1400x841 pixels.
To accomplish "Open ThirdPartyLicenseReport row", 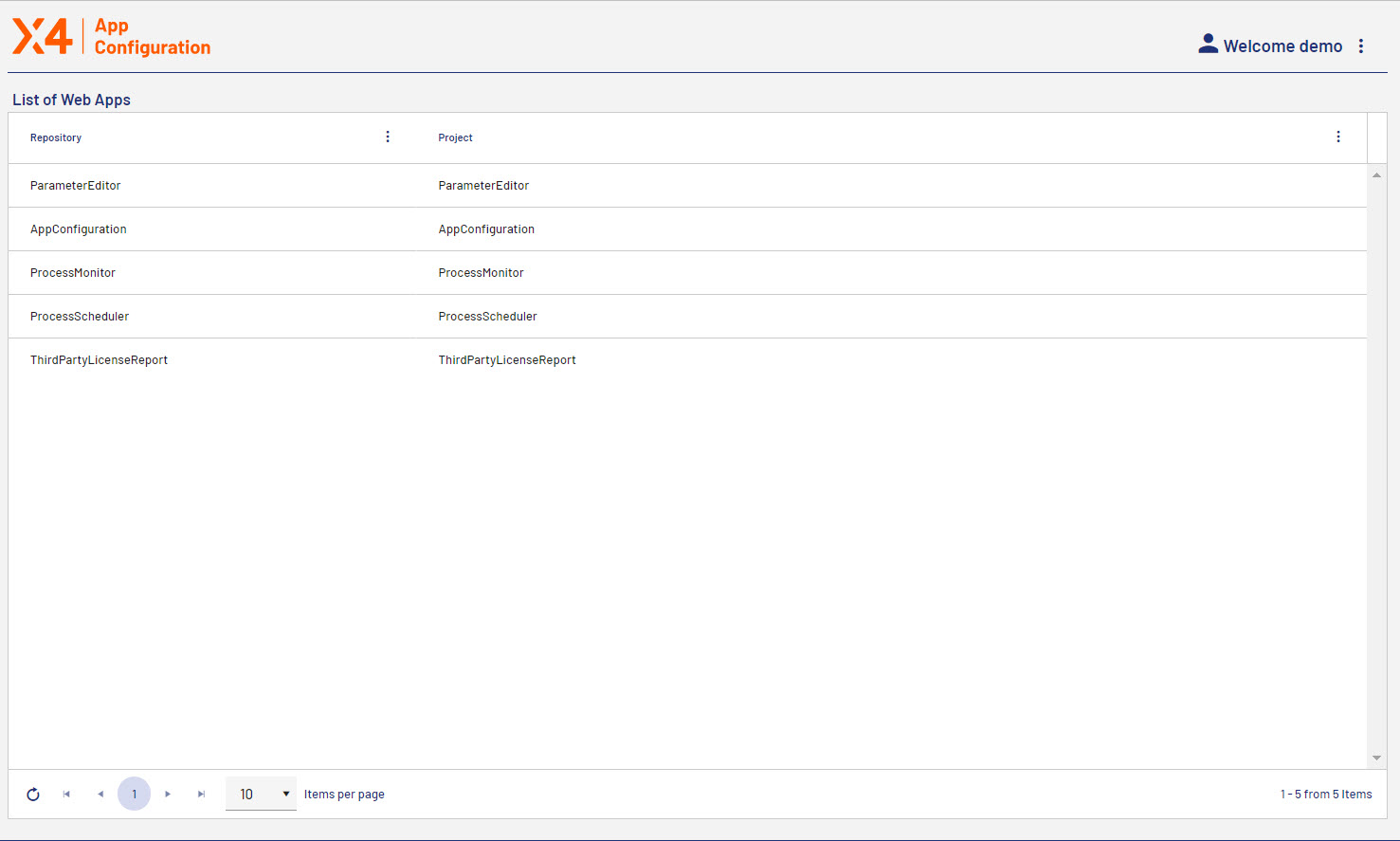I will (x=99, y=360).
